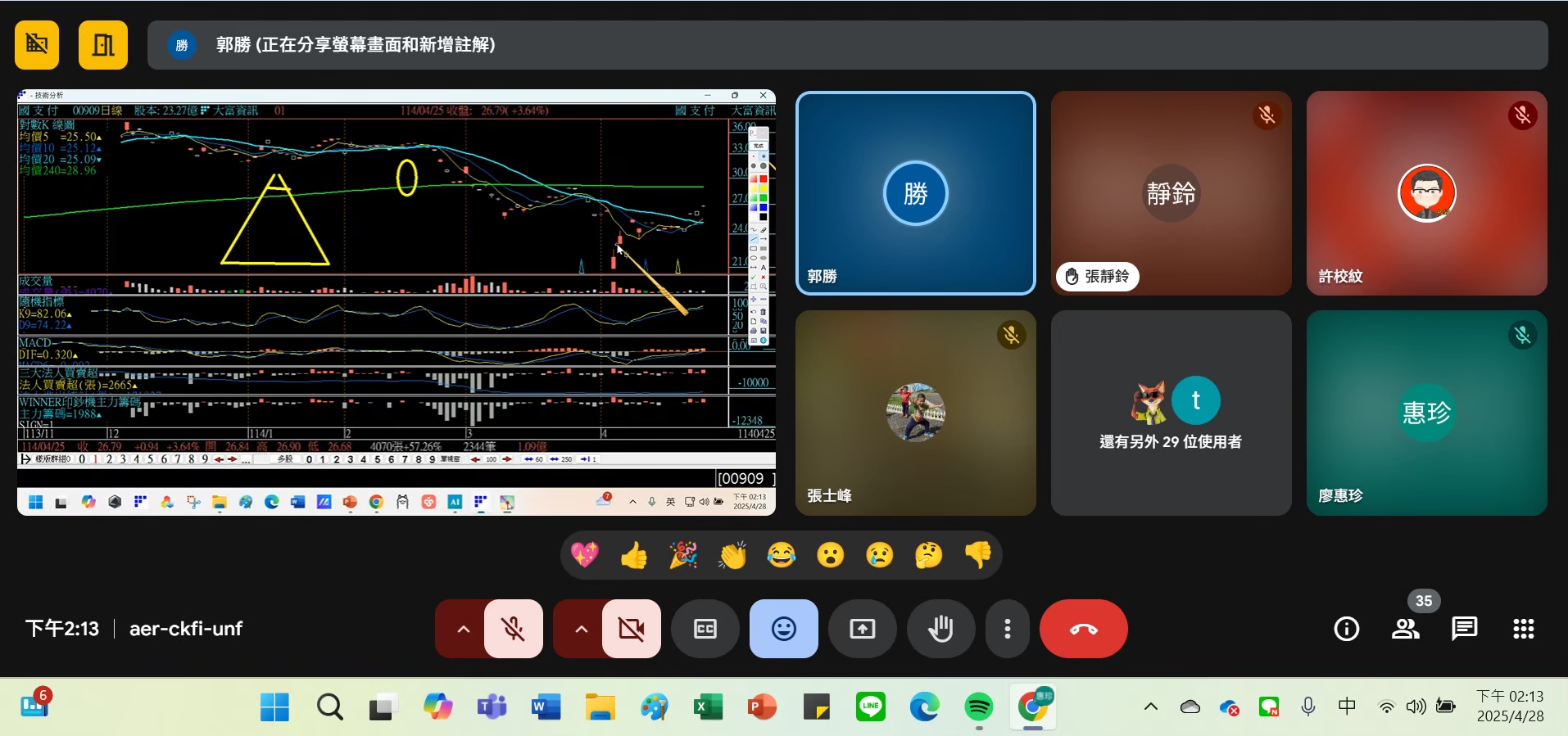Open Spotify from the taskbar
The height and width of the screenshot is (736, 1568).
point(978,707)
